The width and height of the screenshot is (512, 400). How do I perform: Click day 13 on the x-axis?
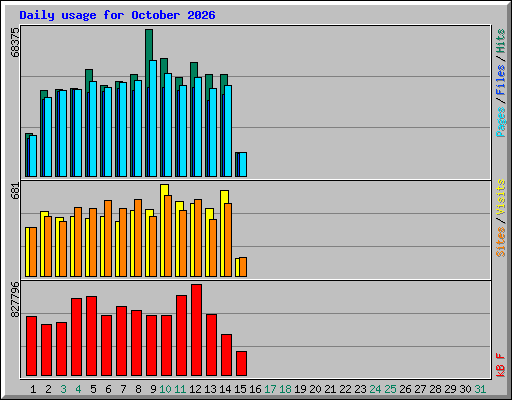click(210, 389)
